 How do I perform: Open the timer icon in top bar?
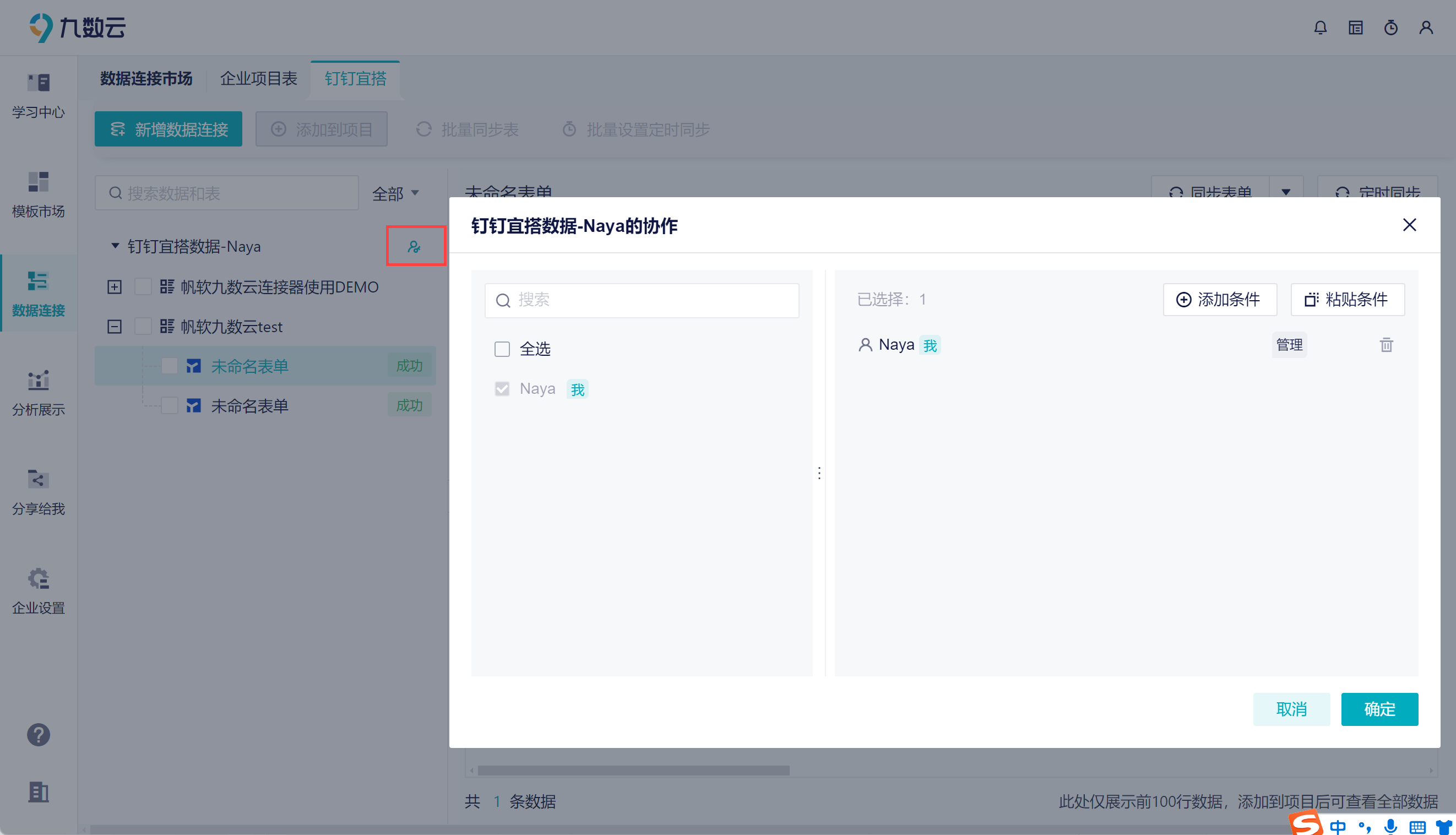1390,28
